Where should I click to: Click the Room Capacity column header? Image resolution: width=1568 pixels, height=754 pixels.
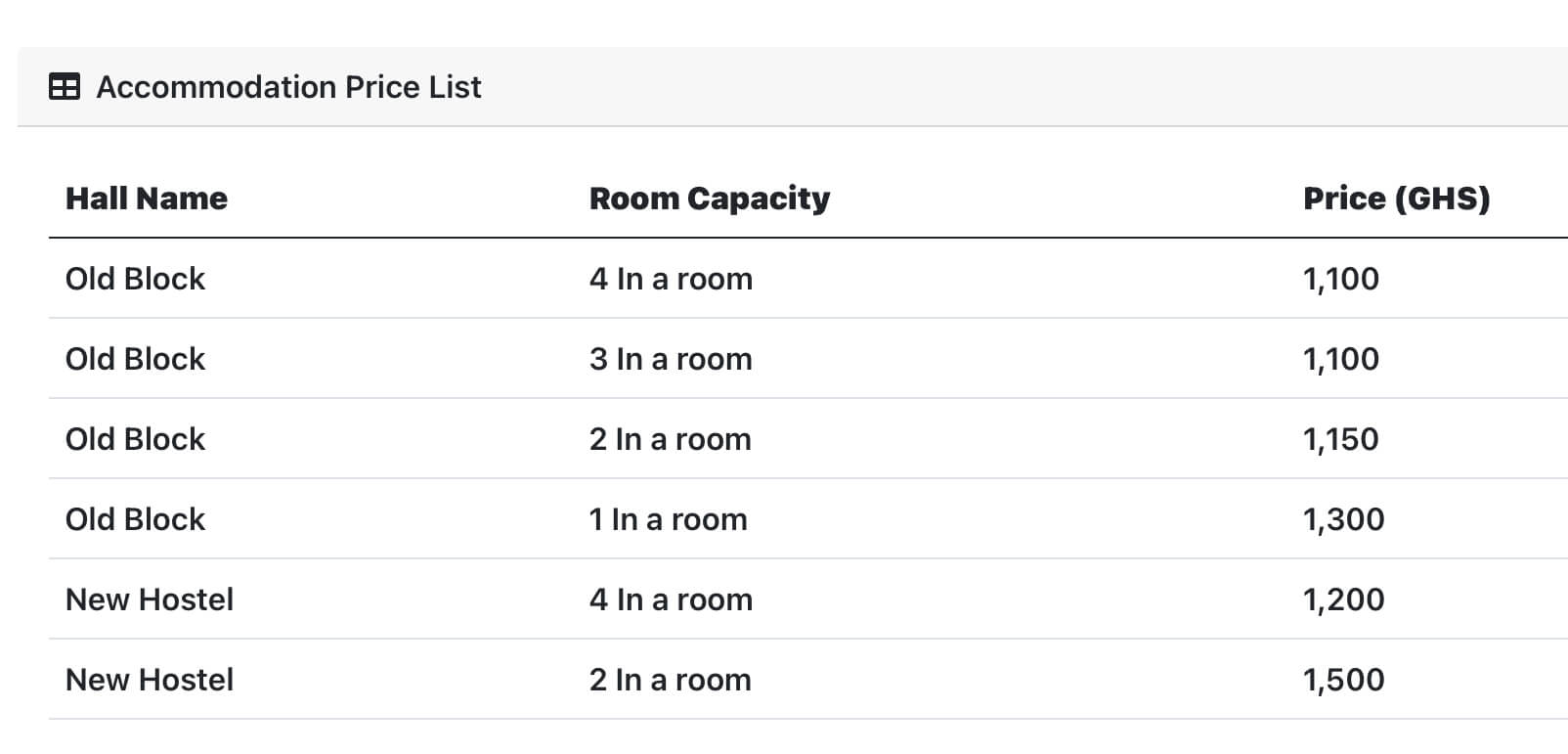pyautogui.click(x=710, y=199)
